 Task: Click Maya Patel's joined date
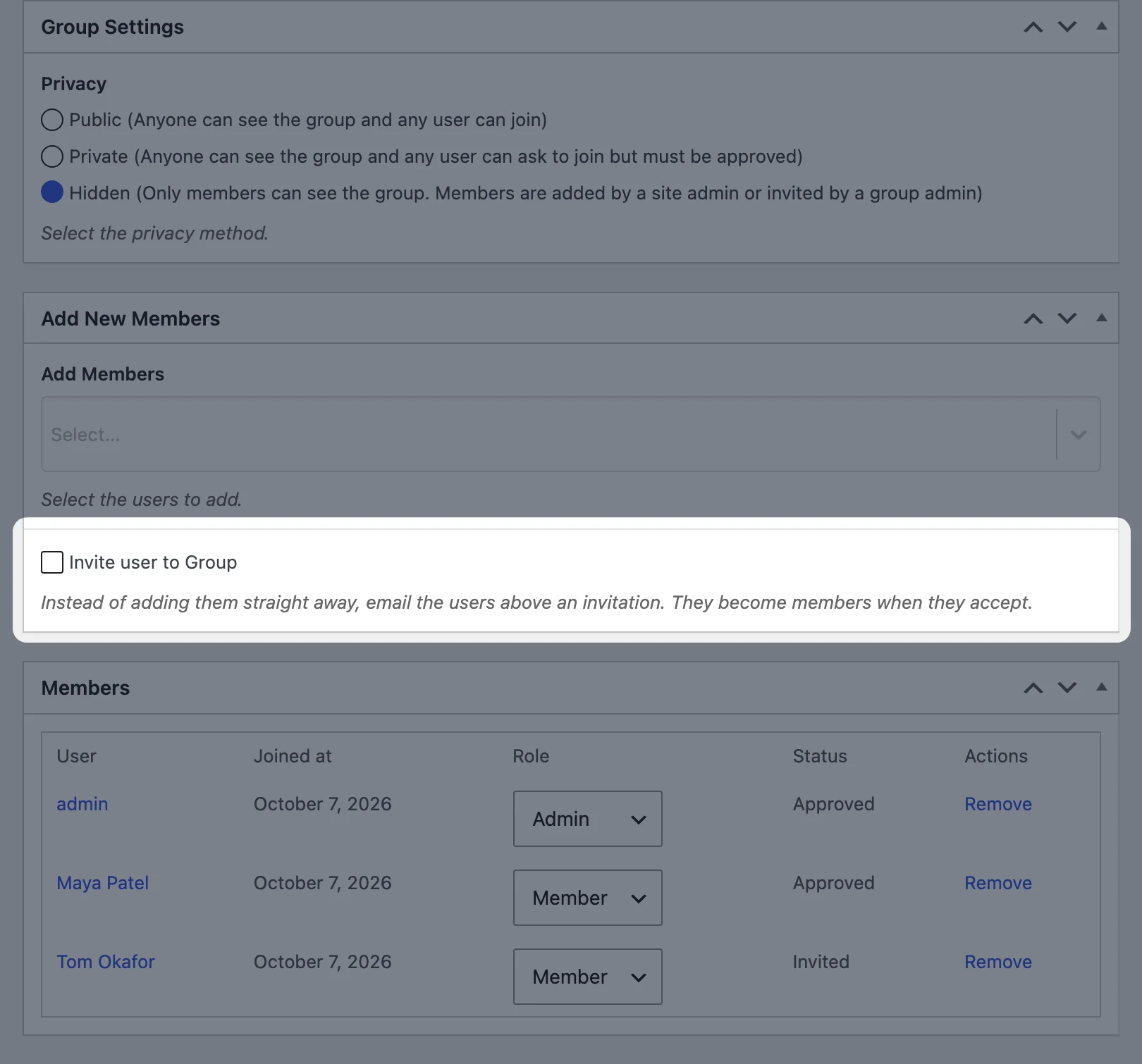click(323, 883)
